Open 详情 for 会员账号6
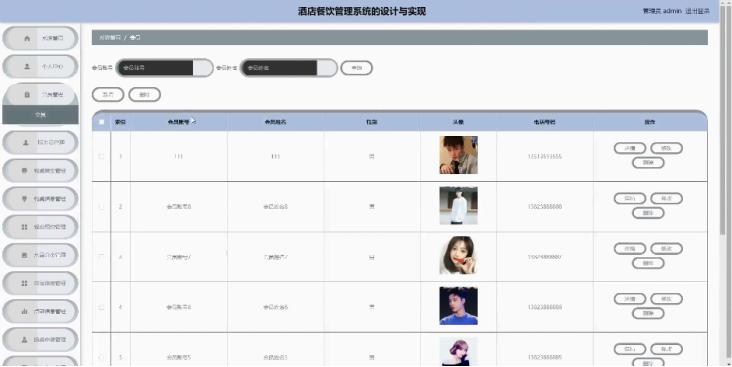 coord(630,299)
